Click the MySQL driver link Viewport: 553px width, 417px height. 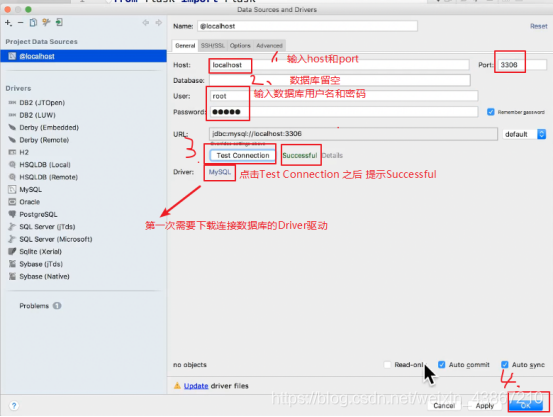point(219,172)
